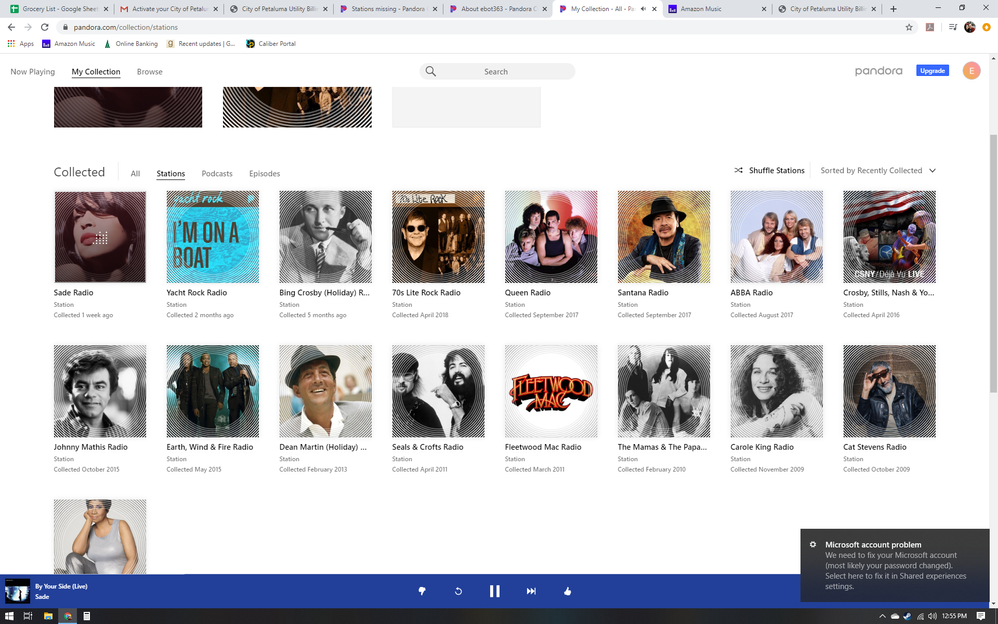The width and height of the screenshot is (998, 624).
Task: Click the Microsoft account problem notification
Action: 895,565
